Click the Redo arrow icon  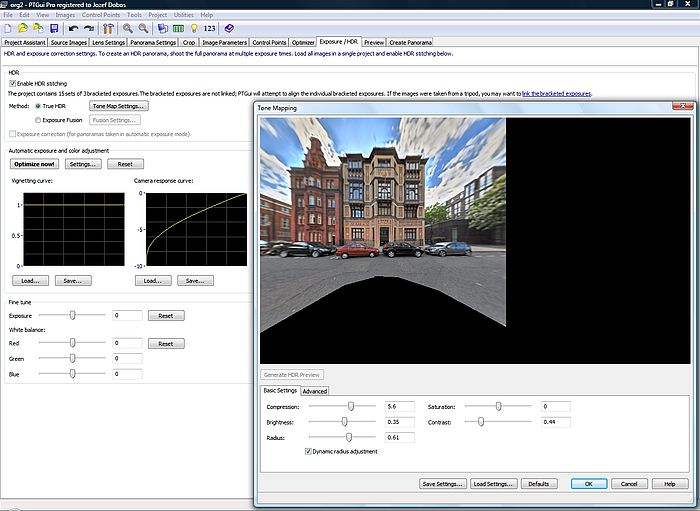click(x=88, y=29)
